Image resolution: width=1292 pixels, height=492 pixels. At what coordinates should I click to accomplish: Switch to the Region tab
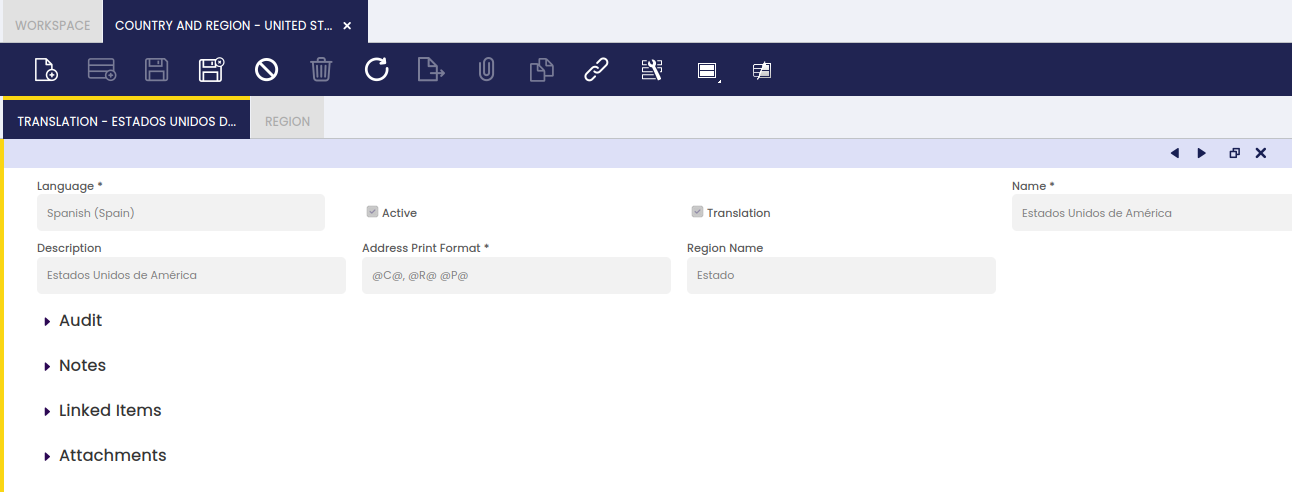click(x=287, y=121)
